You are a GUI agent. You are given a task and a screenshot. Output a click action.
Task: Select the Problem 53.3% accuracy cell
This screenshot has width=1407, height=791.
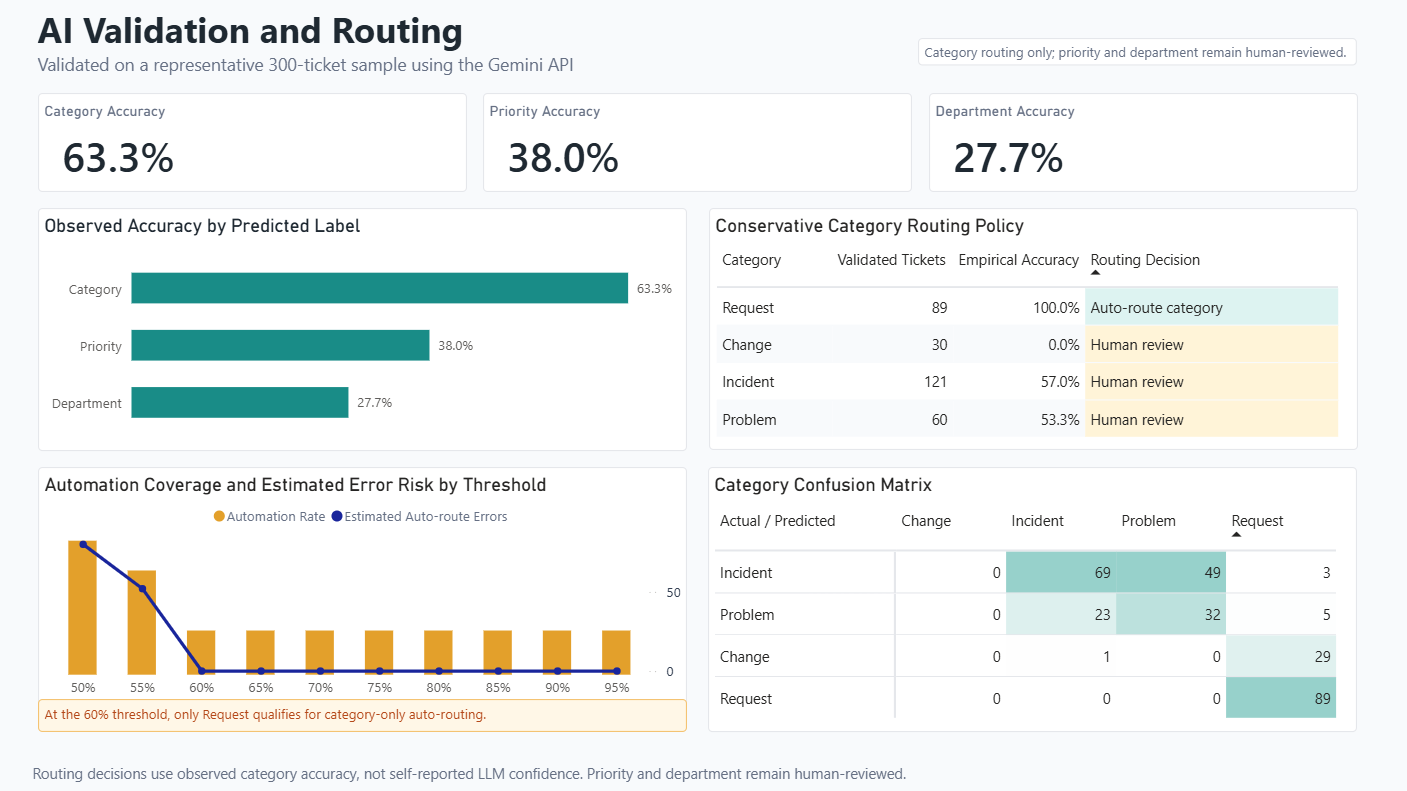[x=1018, y=420]
